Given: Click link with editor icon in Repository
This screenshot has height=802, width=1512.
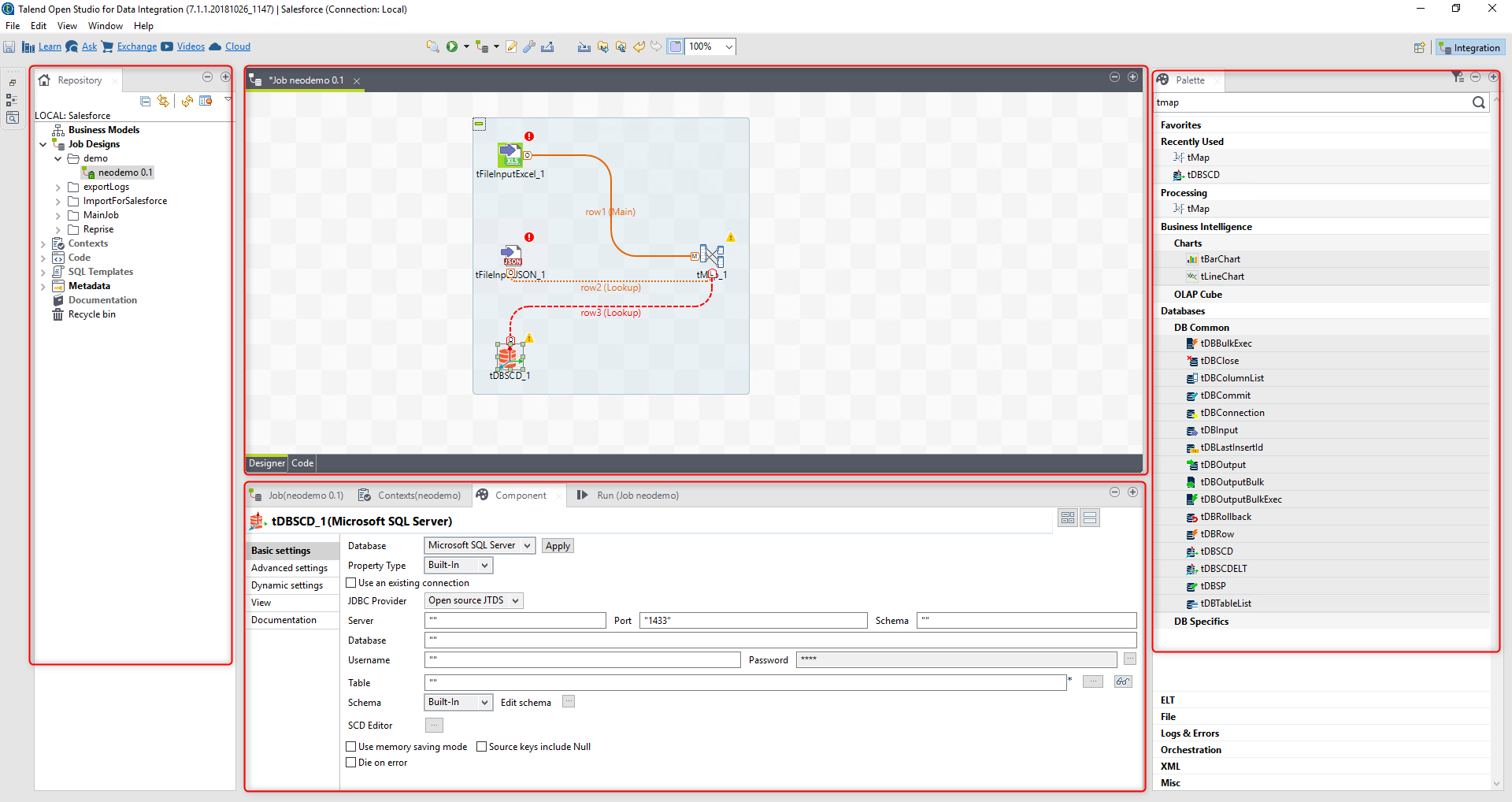Looking at the screenshot, I should pyautogui.click(x=163, y=101).
